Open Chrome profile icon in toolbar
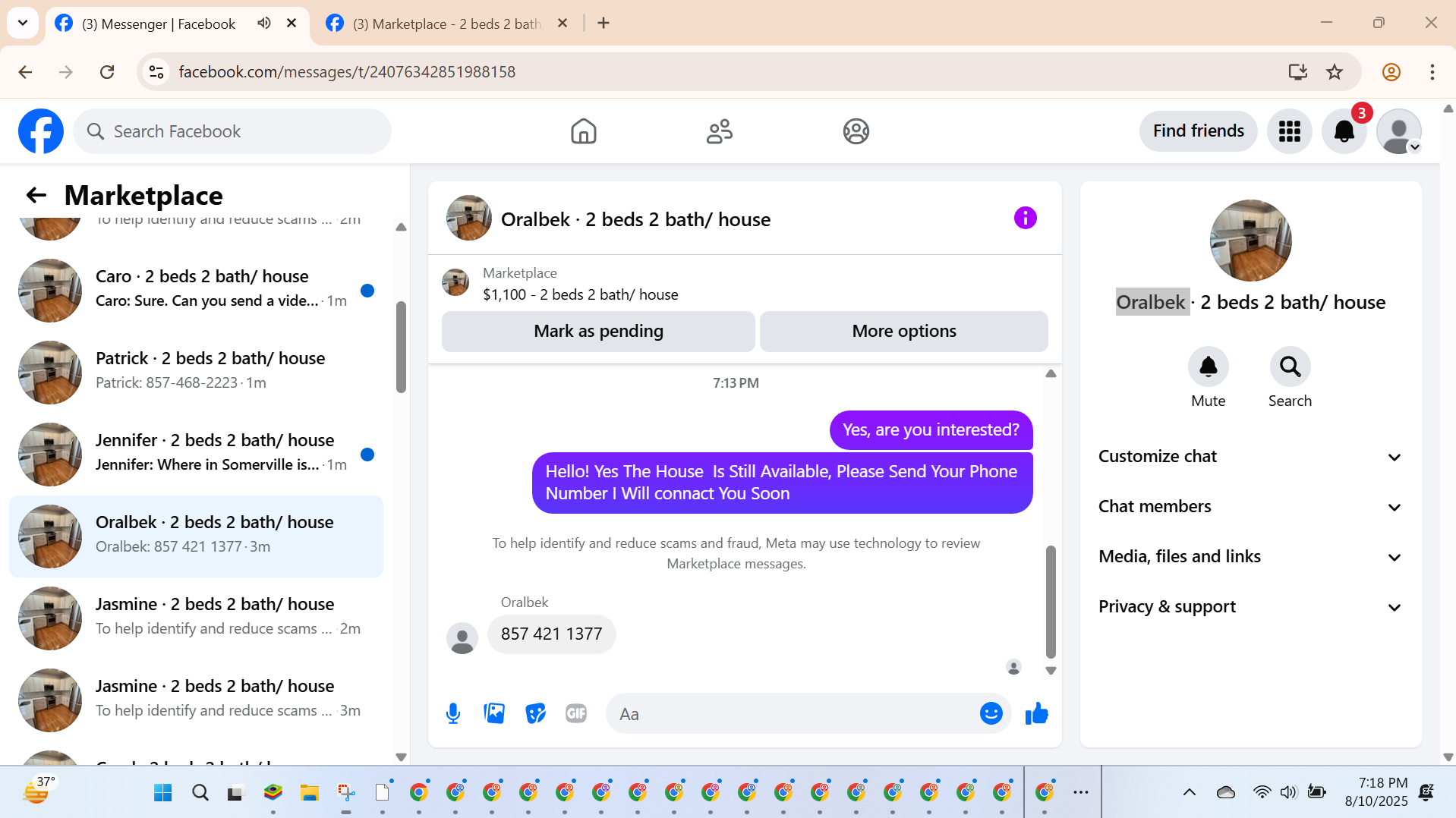This screenshot has height=818, width=1456. 1391,72
